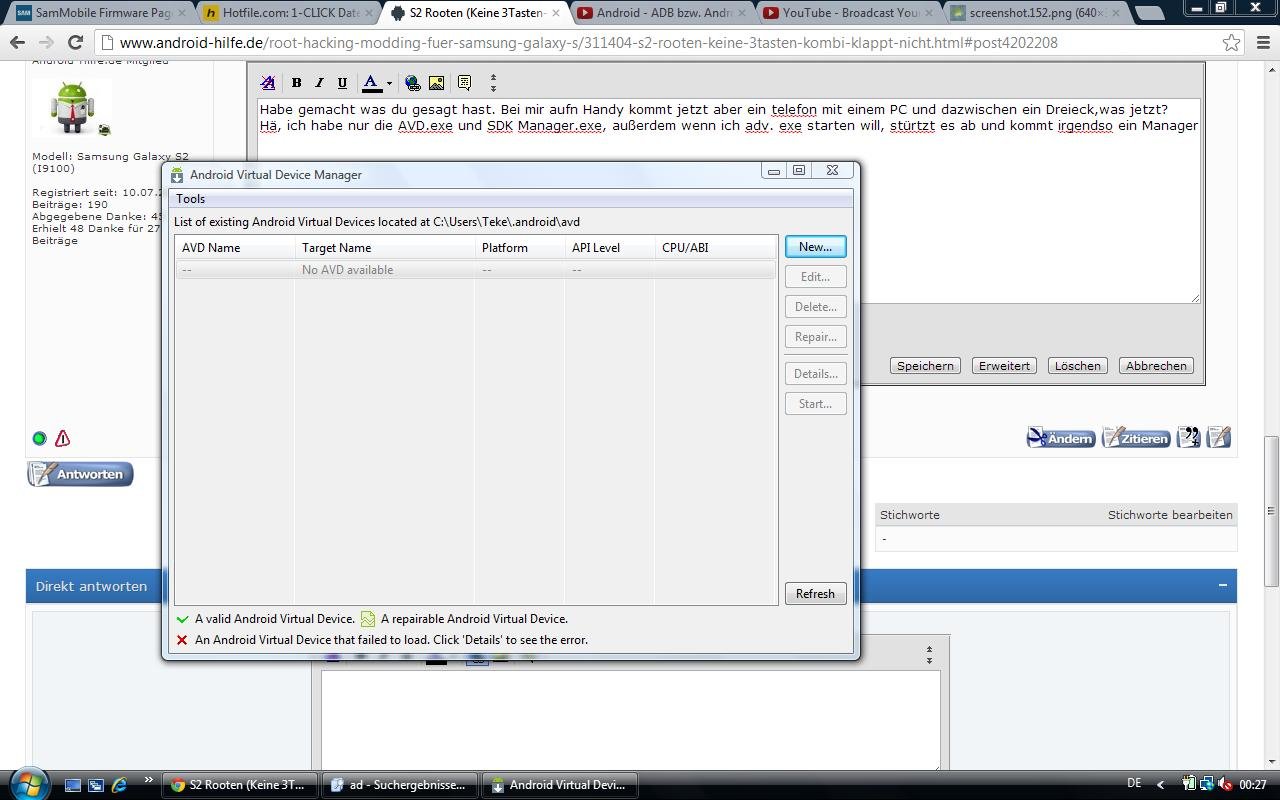Click the AVD Name column header

[x=235, y=248]
